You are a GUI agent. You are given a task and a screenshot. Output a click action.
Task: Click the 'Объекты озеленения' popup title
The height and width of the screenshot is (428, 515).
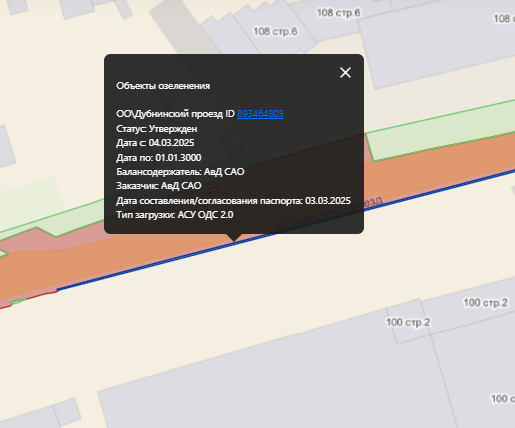tap(163, 86)
